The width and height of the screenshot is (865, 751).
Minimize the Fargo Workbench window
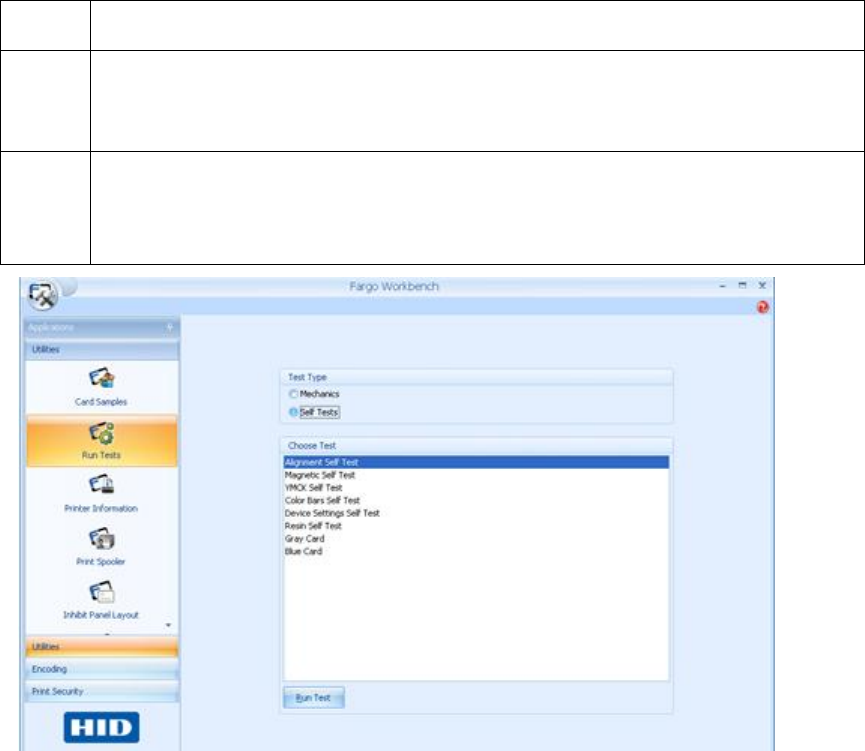click(722, 286)
